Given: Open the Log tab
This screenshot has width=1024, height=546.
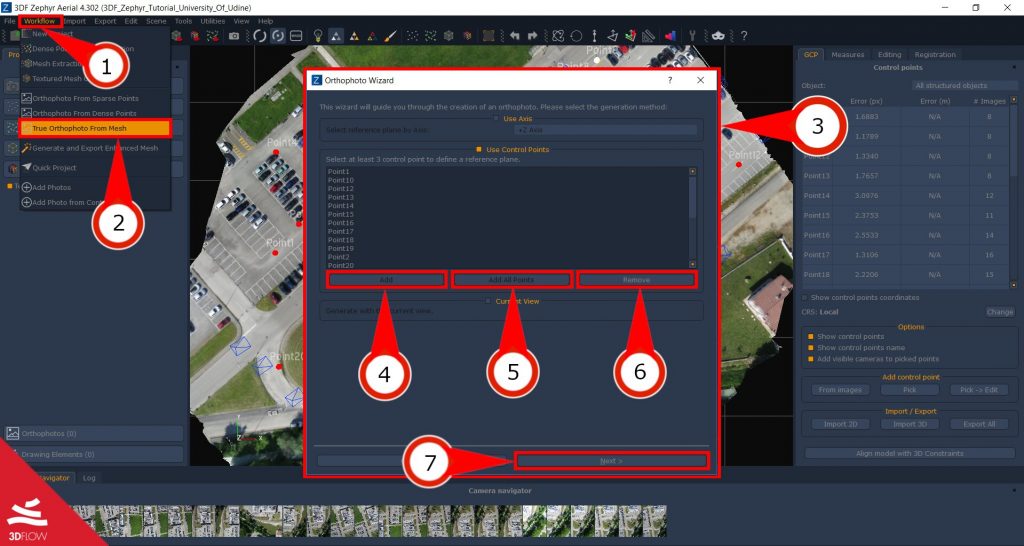Looking at the screenshot, I should click(x=89, y=478).
